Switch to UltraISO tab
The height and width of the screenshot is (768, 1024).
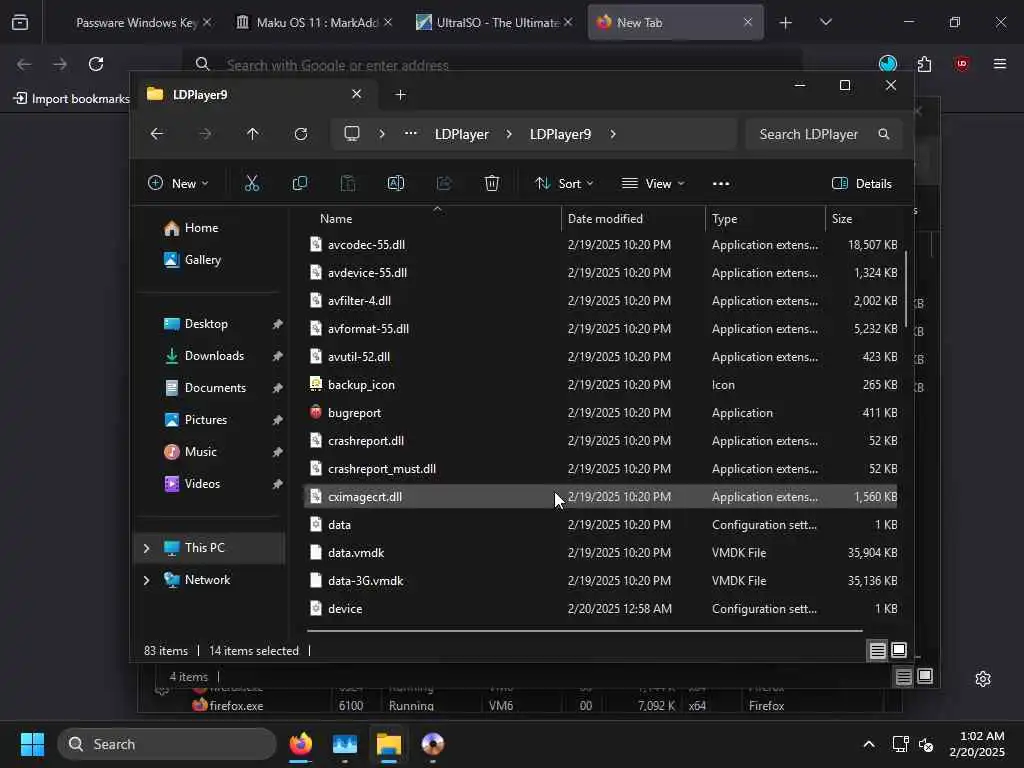tap(495, 23)
